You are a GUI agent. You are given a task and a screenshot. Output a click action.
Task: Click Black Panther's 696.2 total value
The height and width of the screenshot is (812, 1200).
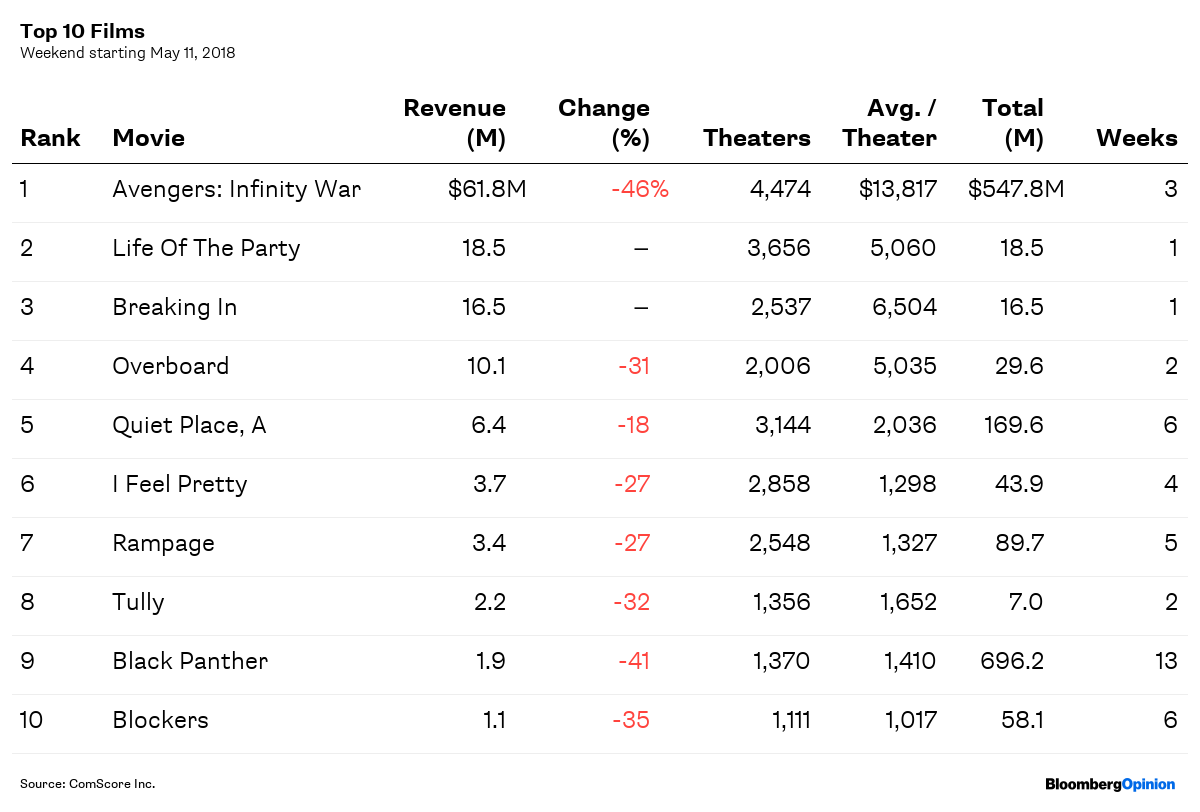coord(1014,661)
